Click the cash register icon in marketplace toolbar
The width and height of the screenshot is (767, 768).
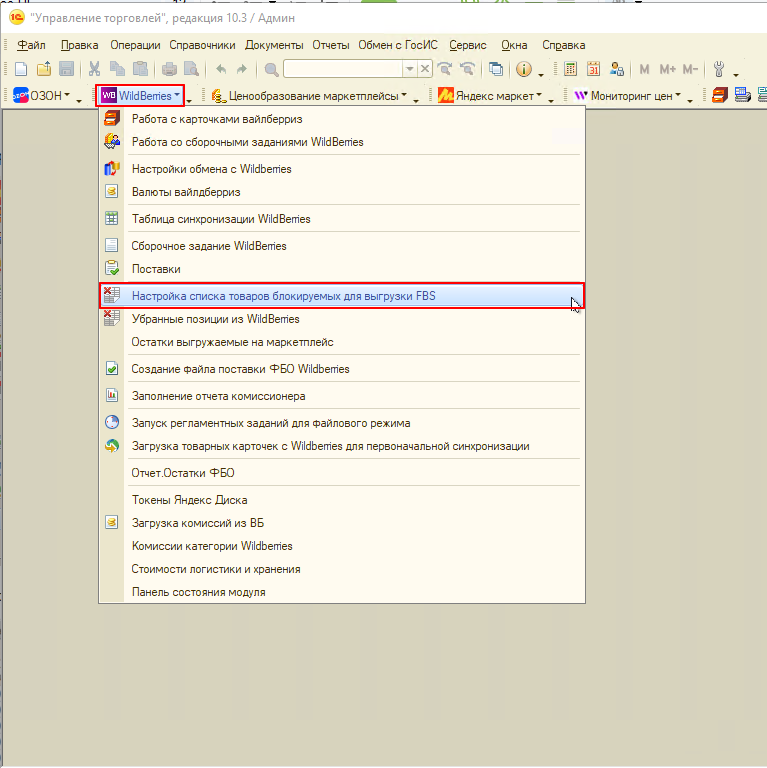743,95
